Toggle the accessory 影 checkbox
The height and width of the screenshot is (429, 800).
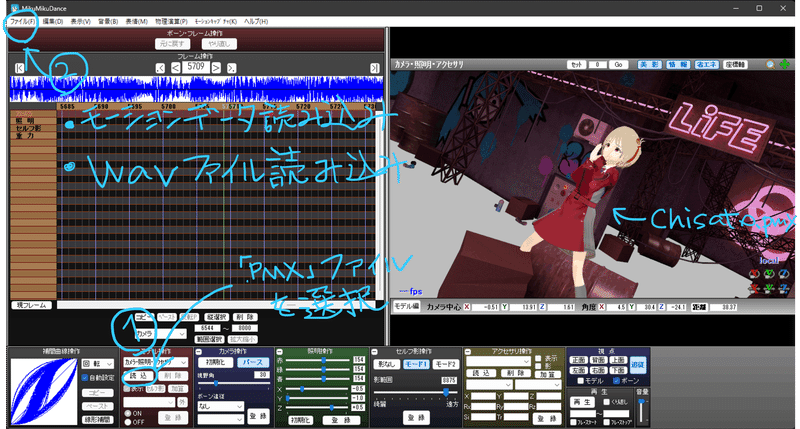[538, 366]
